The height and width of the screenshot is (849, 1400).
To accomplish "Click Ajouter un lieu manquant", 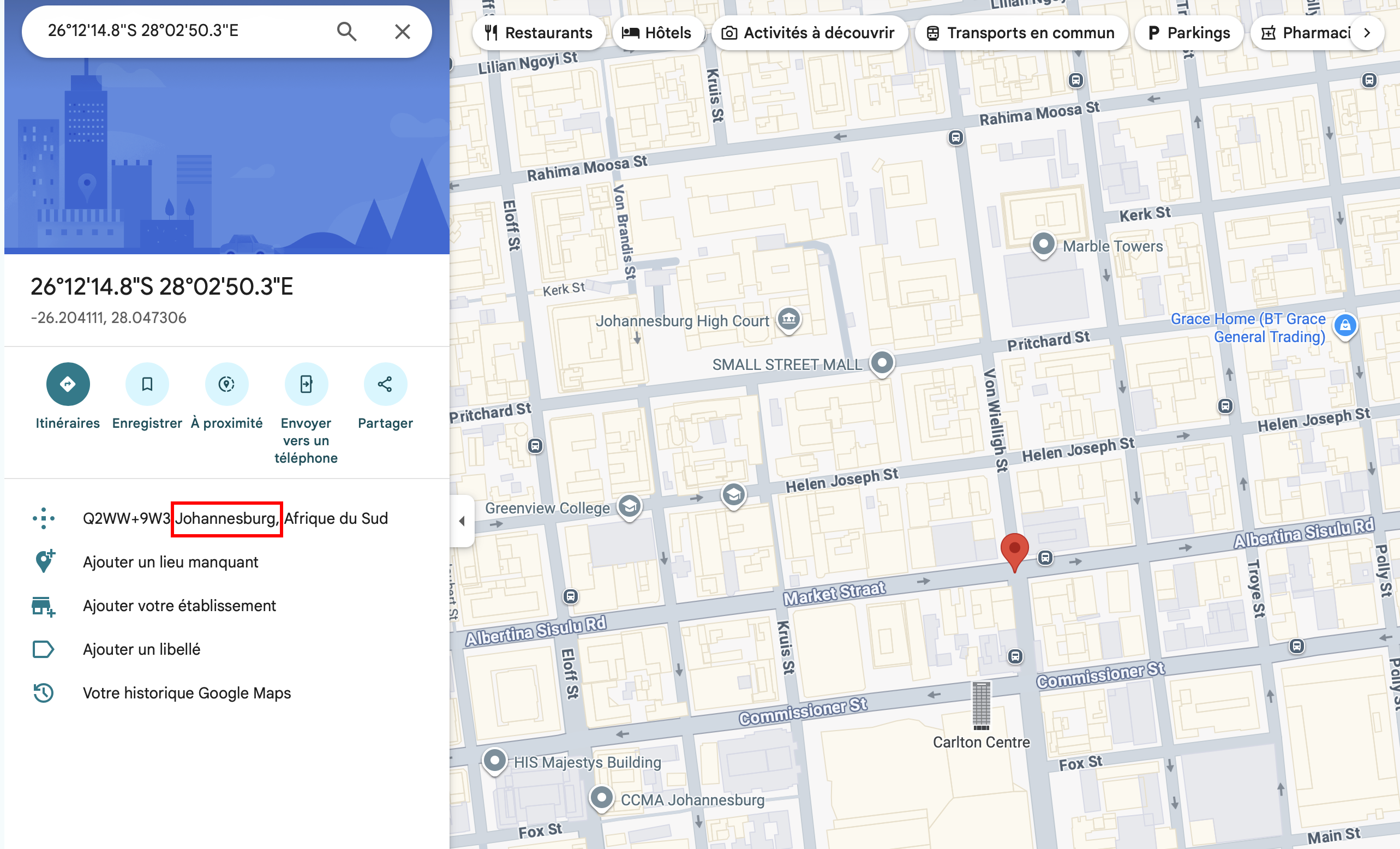I will click(x=170, y=562).
